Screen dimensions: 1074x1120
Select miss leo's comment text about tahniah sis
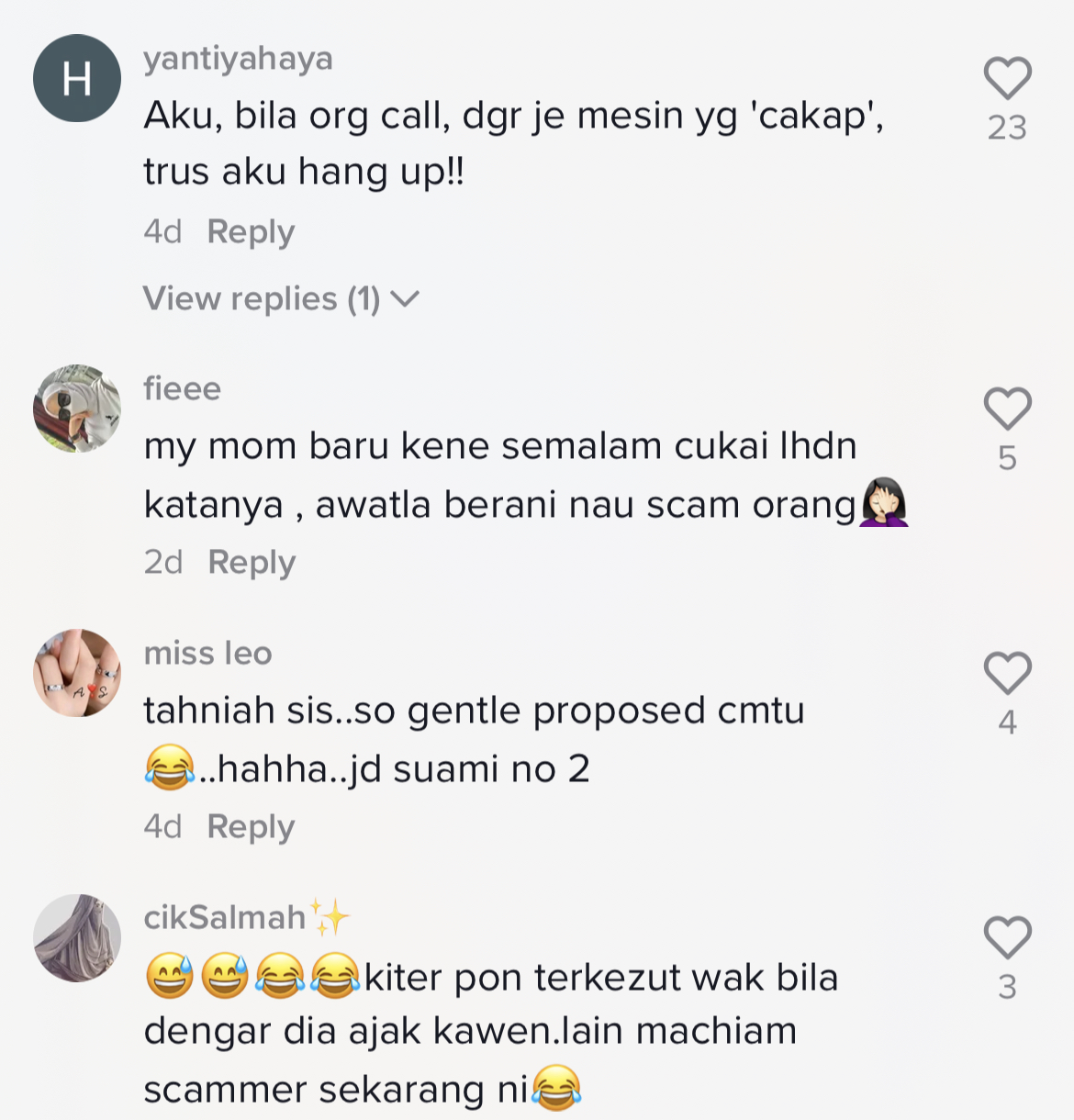474,740
